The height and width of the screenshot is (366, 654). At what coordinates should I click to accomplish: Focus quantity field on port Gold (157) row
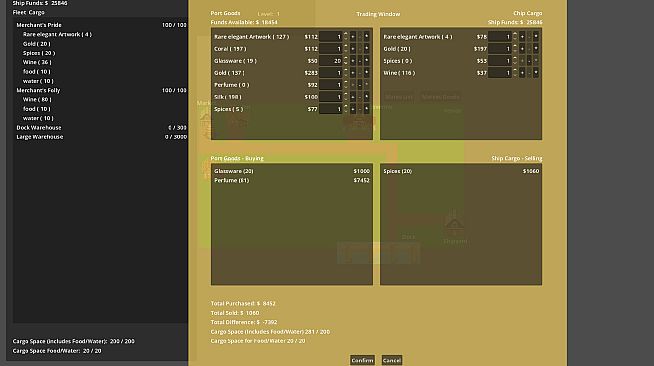pos(331,73)
